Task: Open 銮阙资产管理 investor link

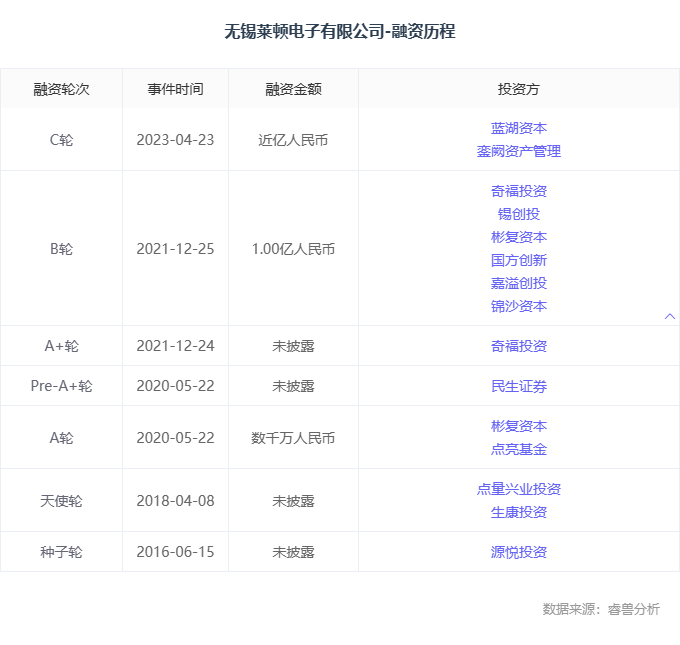Action: [x=519, y=151]
